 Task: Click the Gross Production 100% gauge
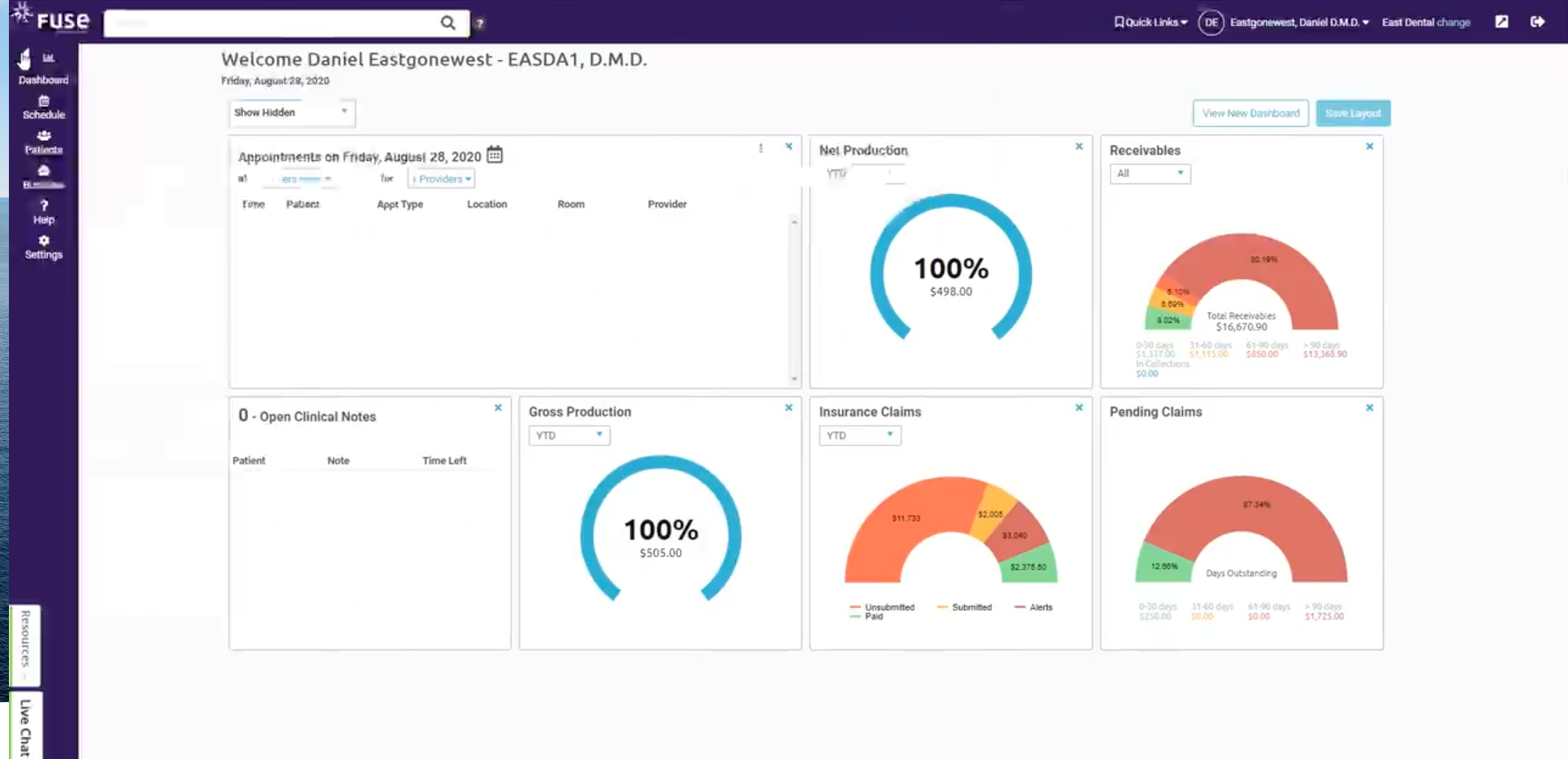click(x=661, y=529)
